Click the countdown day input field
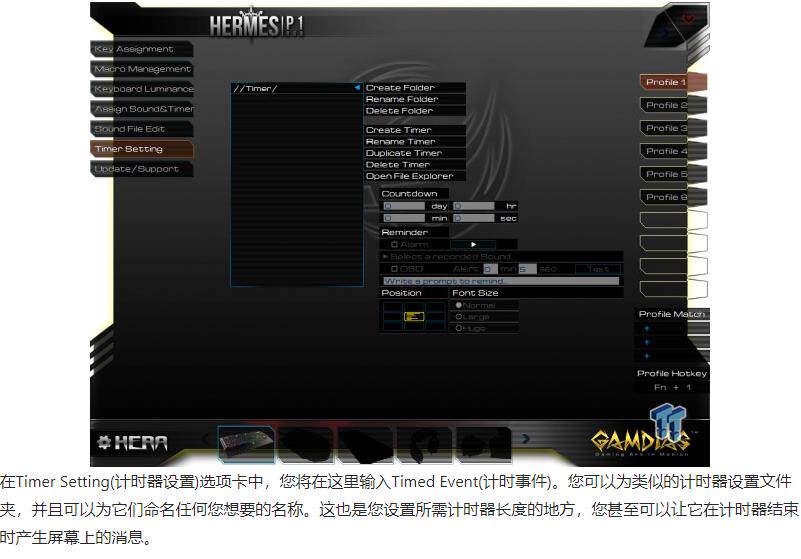801x559 pixels. [x=404, y=206]
